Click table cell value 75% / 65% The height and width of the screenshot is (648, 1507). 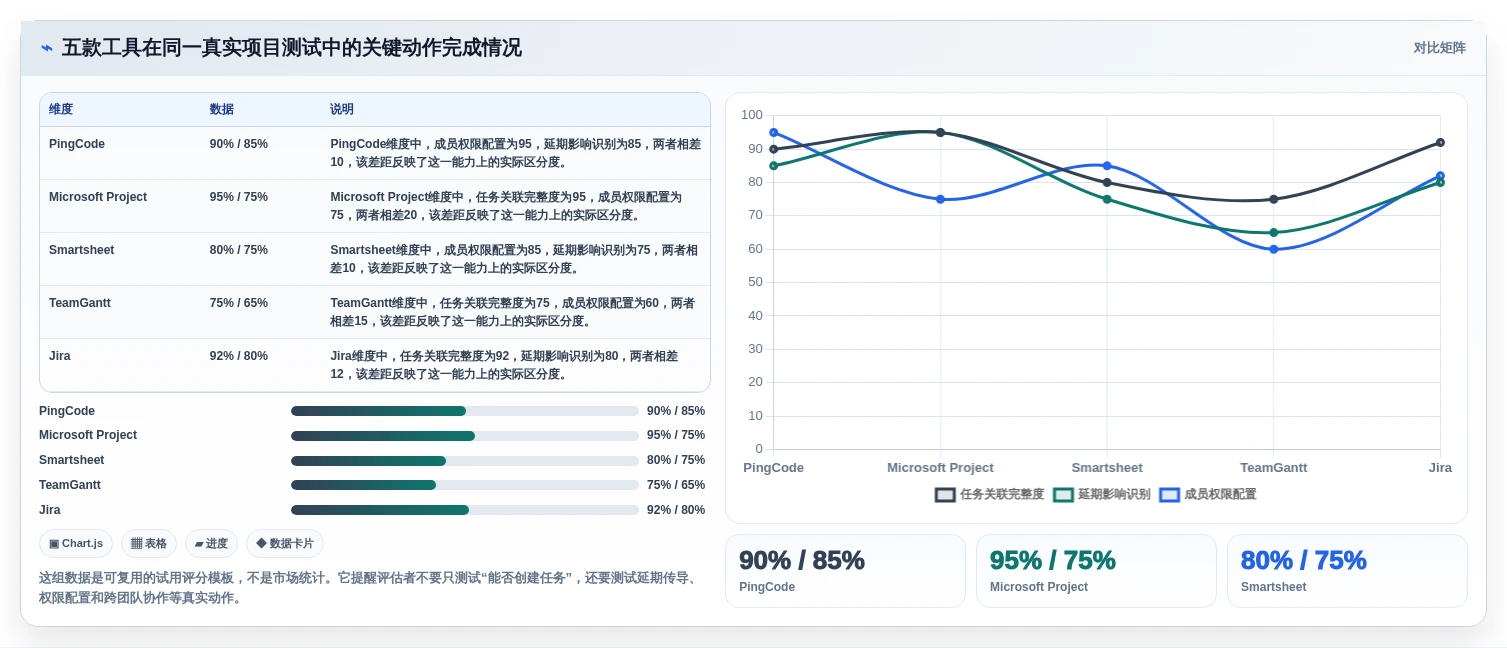click(239, 303)
